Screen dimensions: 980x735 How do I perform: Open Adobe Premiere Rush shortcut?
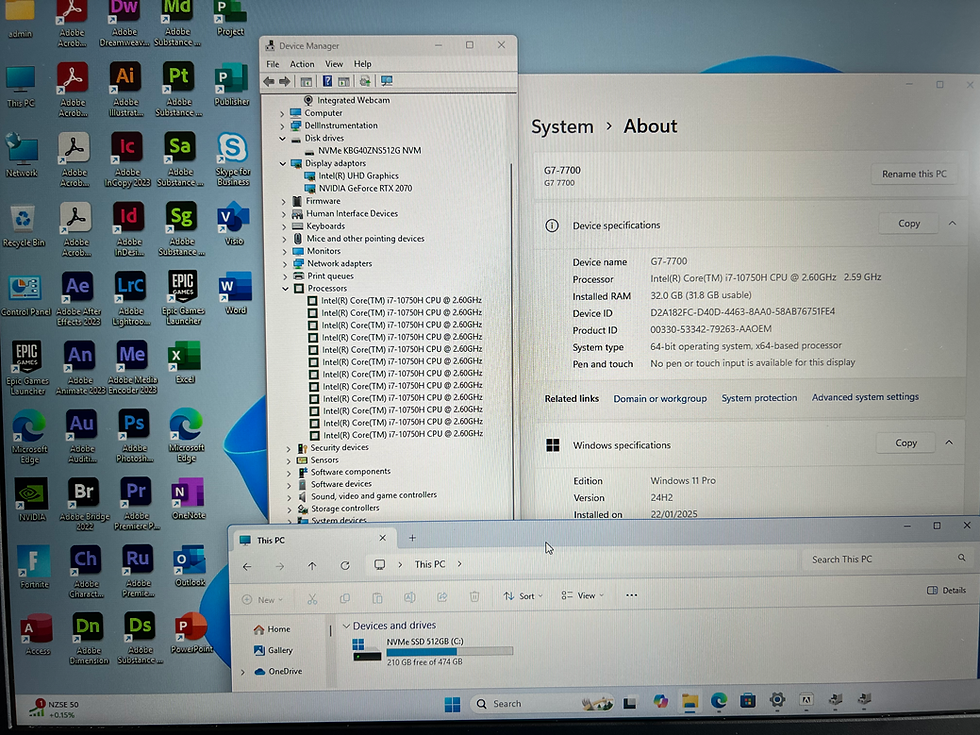138,571
